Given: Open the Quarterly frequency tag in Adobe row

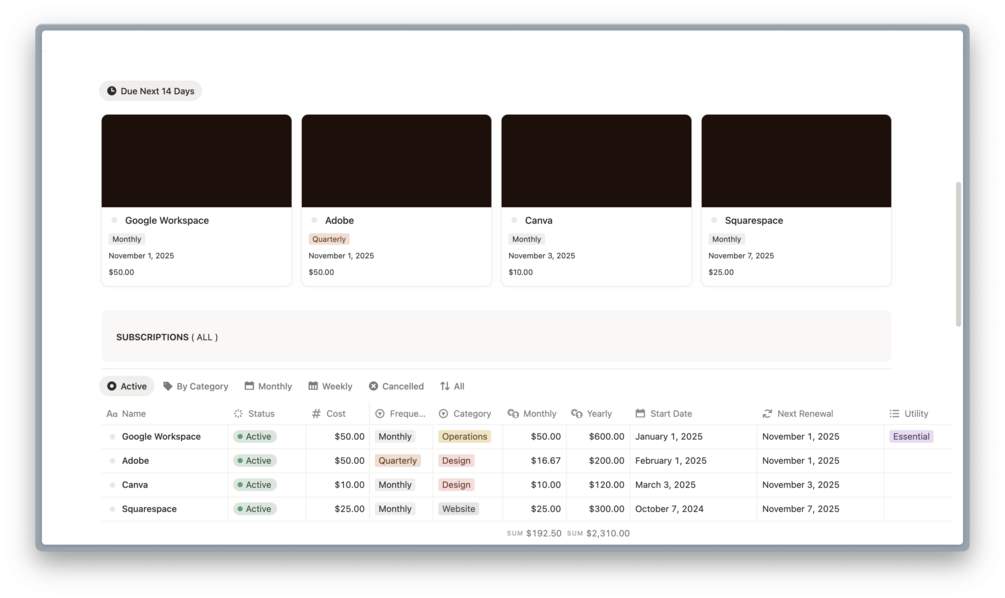Looking at the screenshot, I should [x=397, y=461].
